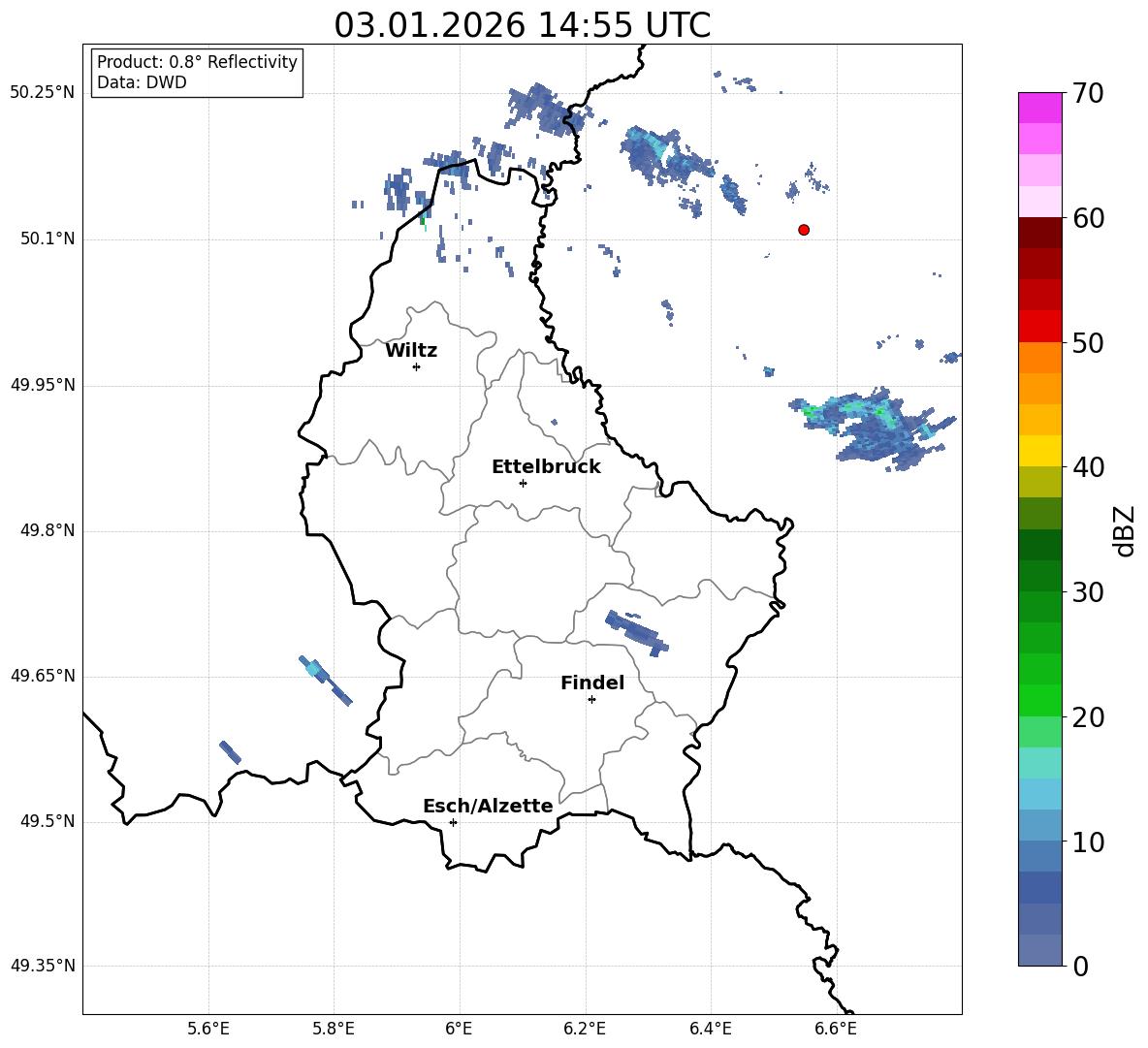Click the 10 tick on colorbar
1148x1048 pixels.
point(1088,842)
